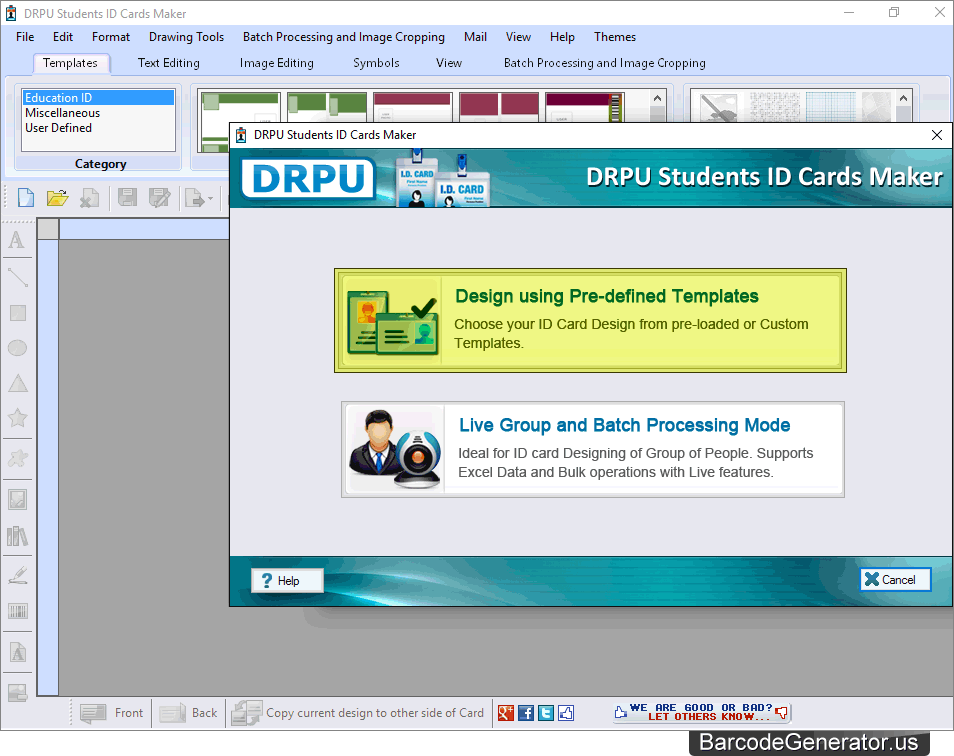Switch to the Symbols tab
The image size is (954, 756).
click(x=376, y=63)
